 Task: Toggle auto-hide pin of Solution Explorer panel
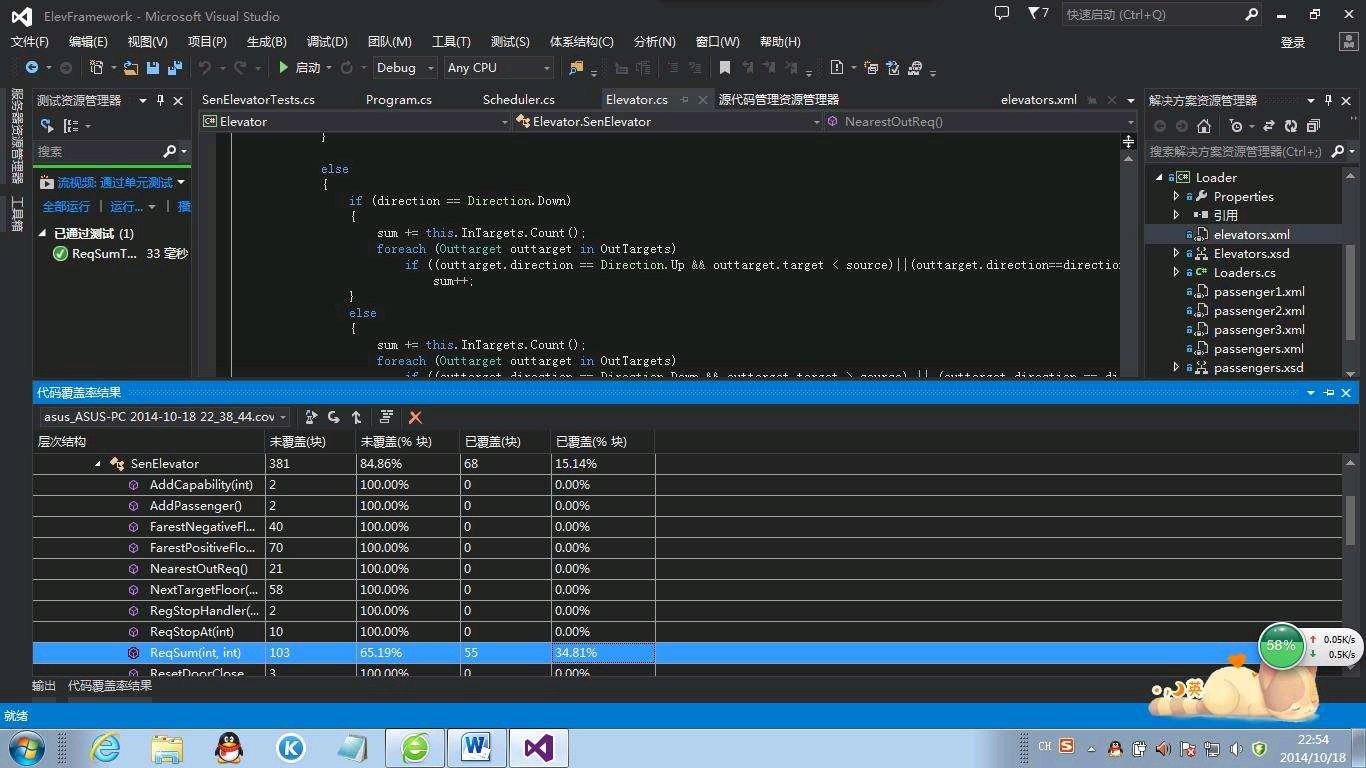pos(1328,100)
